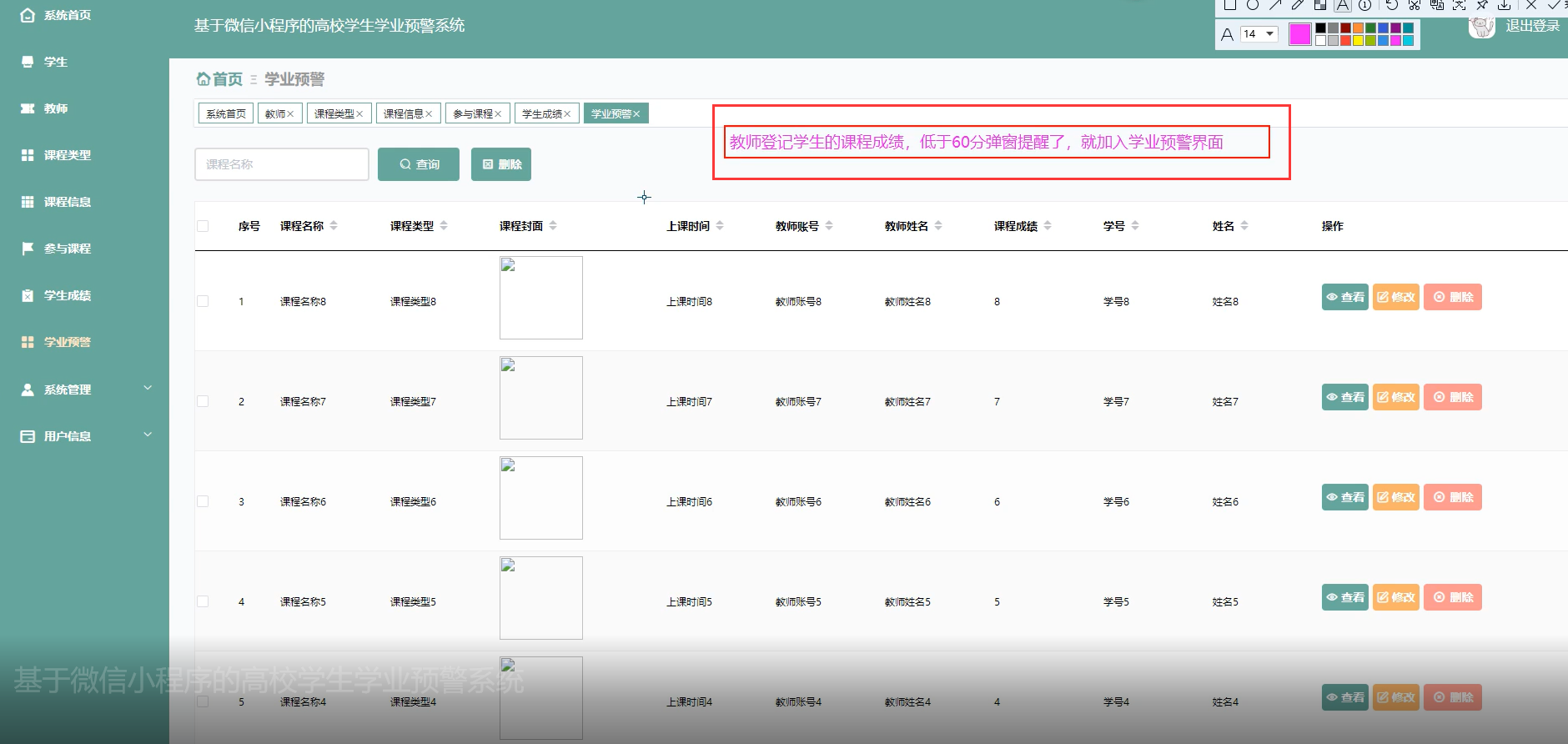The height and width of the screenshot is (744, 1568).
Task: Expand the 系统管理 submenu chevron
Action: pyautogui.click(x=148, y=388)
